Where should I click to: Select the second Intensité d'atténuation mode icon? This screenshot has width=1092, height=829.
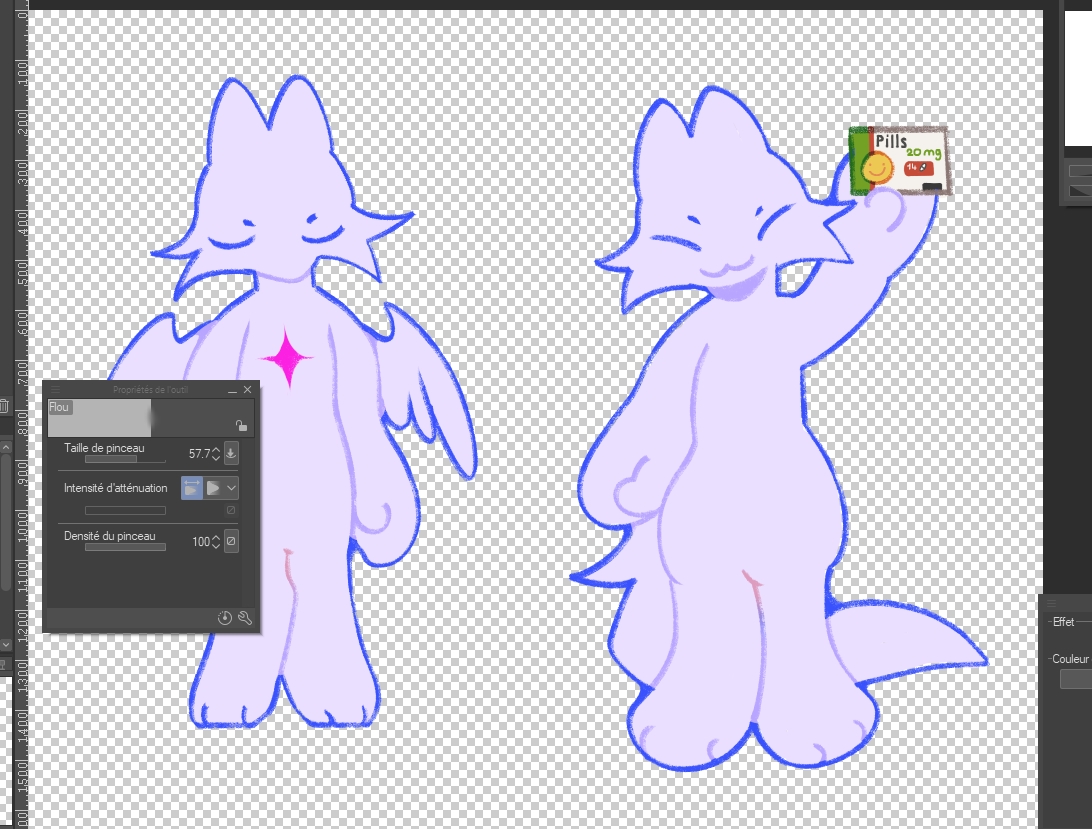tap(213, 488)
